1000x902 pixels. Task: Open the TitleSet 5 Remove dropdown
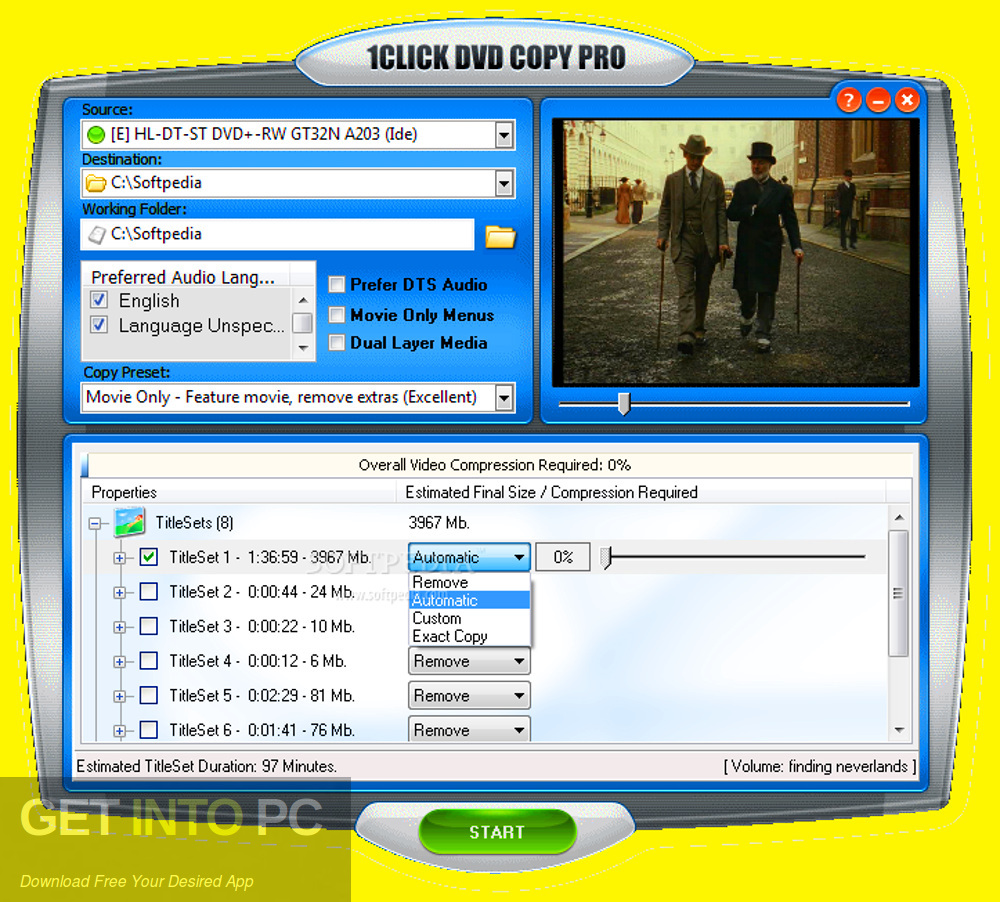click(469, 695)
